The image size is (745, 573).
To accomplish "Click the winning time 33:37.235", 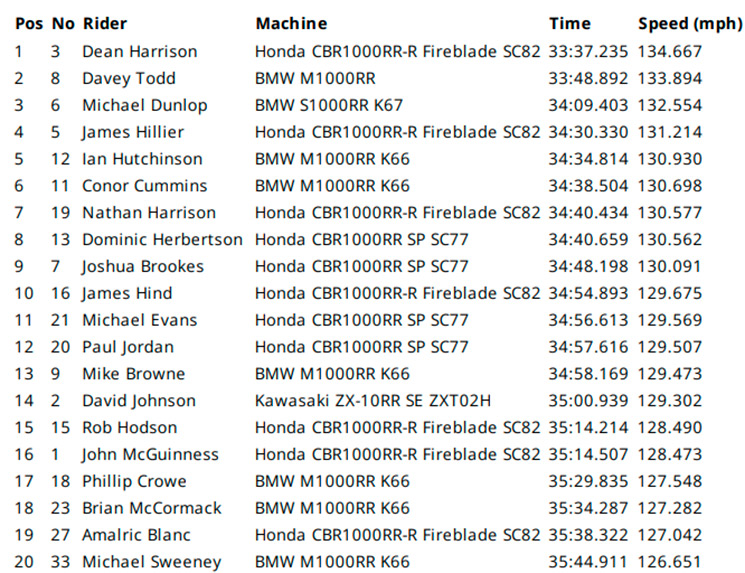I will tap(588, 51).
